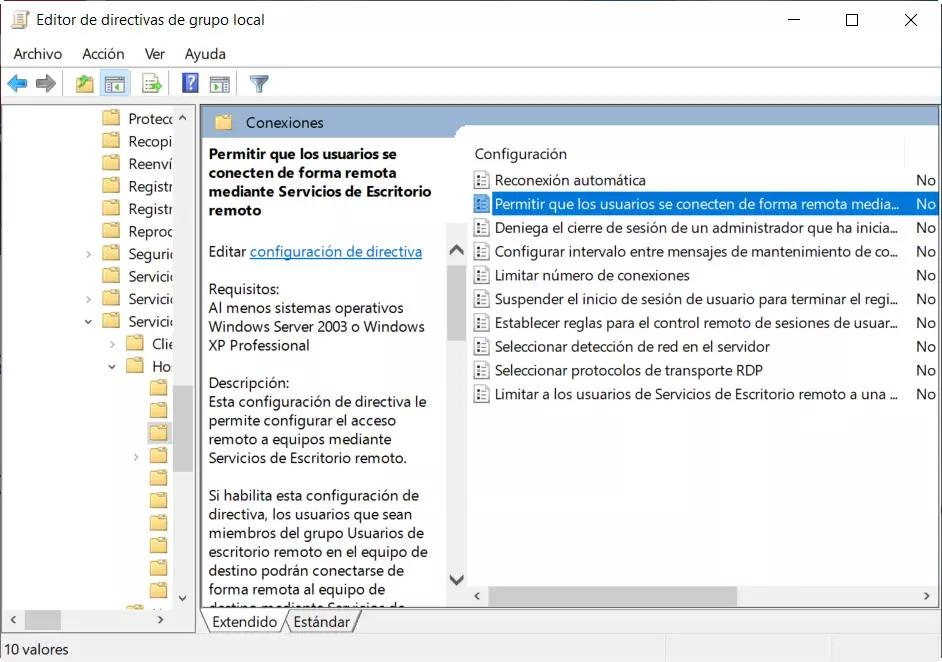This screenshot has width=942, height=662.
Task: Click the Forward arrow toolbar icon
Action: coord(46,84)
